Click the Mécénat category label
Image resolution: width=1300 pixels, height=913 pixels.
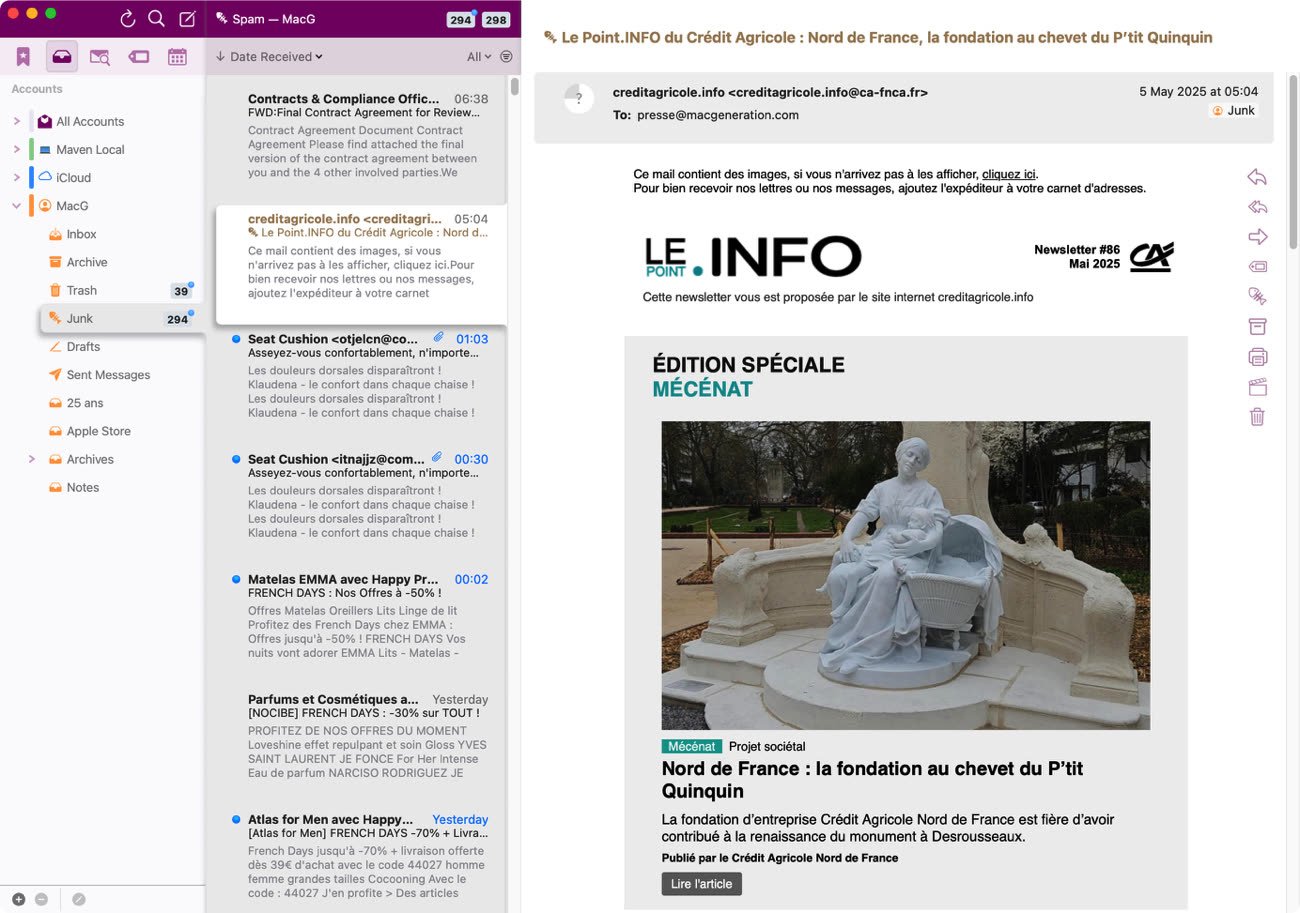691,746
